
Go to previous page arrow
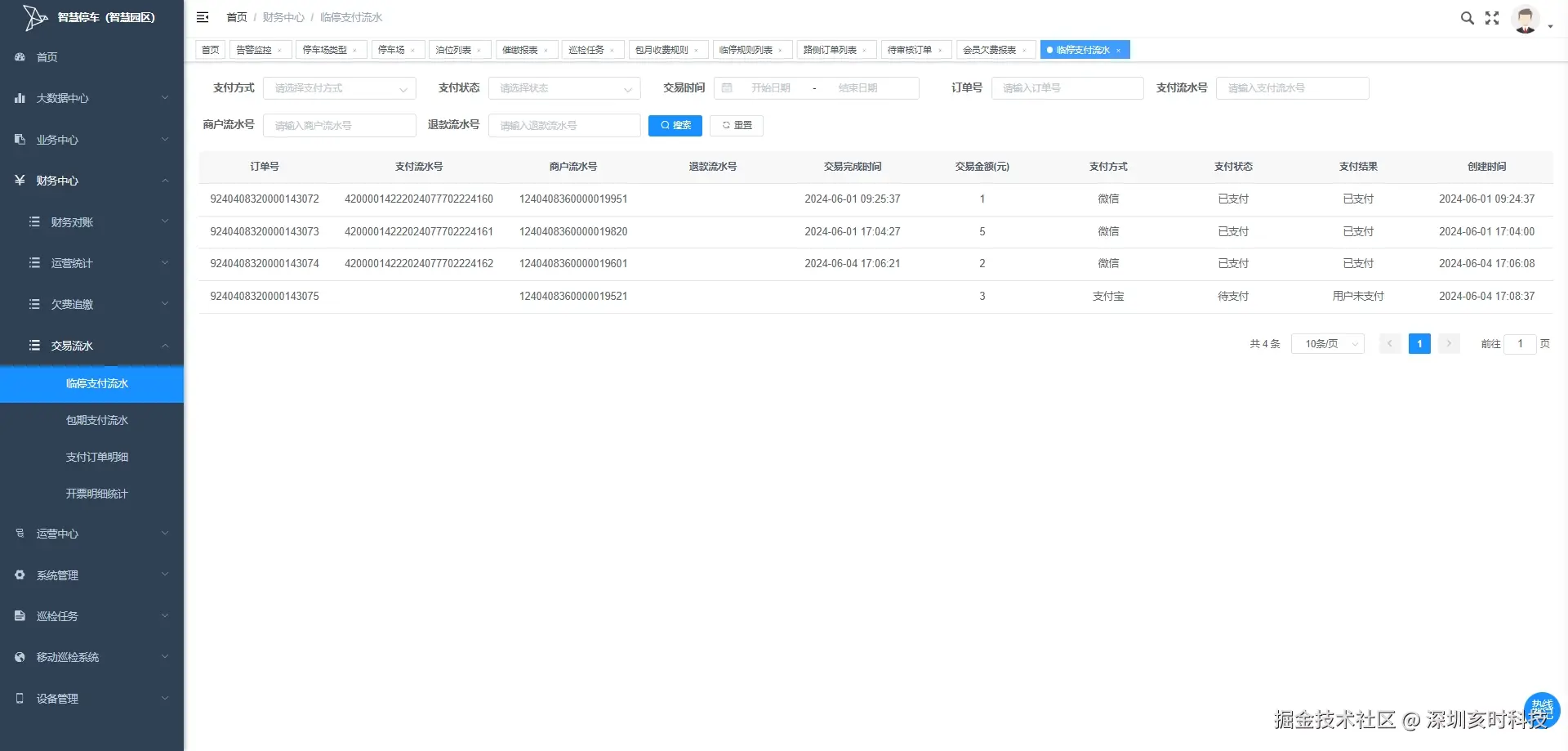(x=1390, y=344)
